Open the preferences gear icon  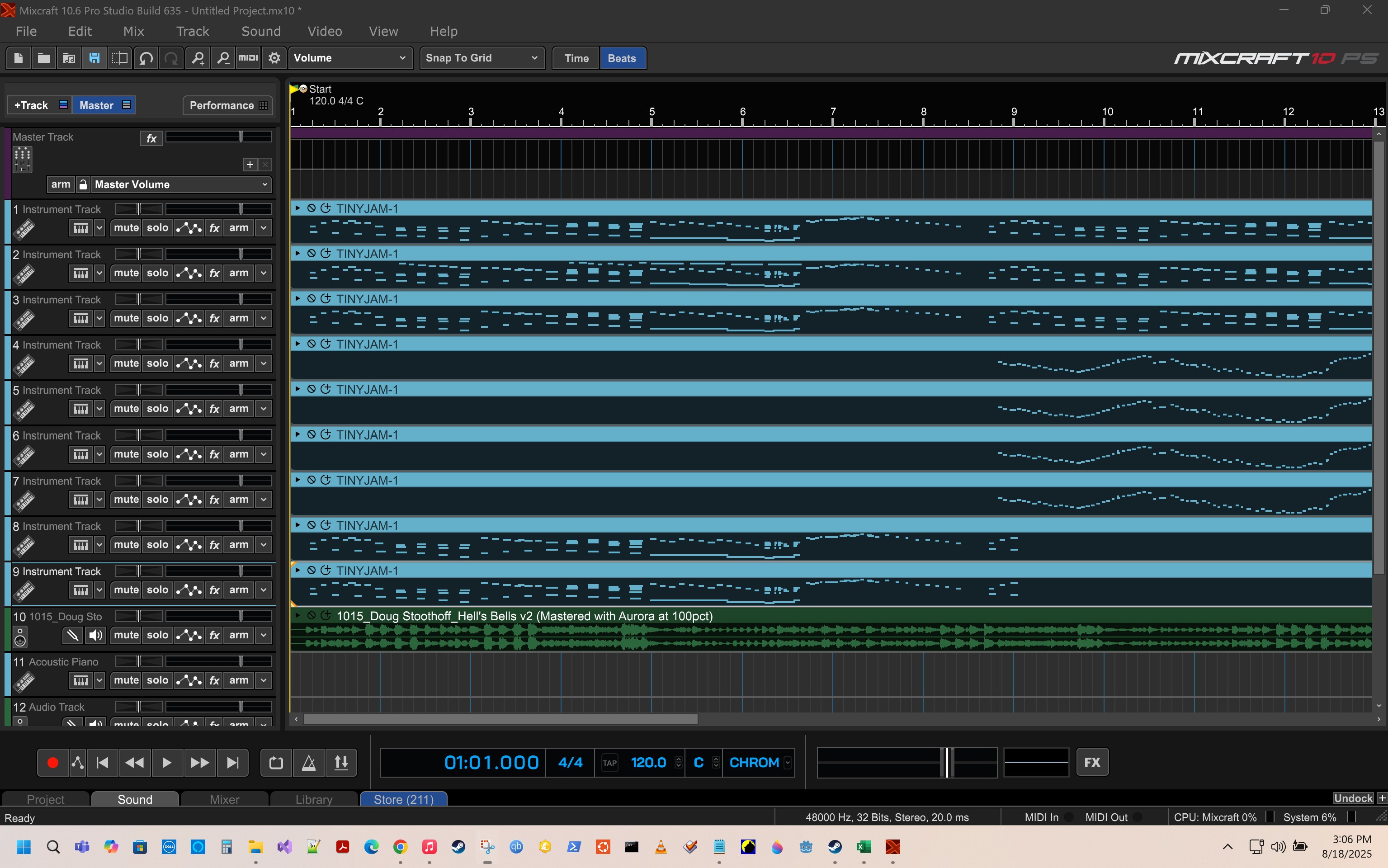click(274, 58)
